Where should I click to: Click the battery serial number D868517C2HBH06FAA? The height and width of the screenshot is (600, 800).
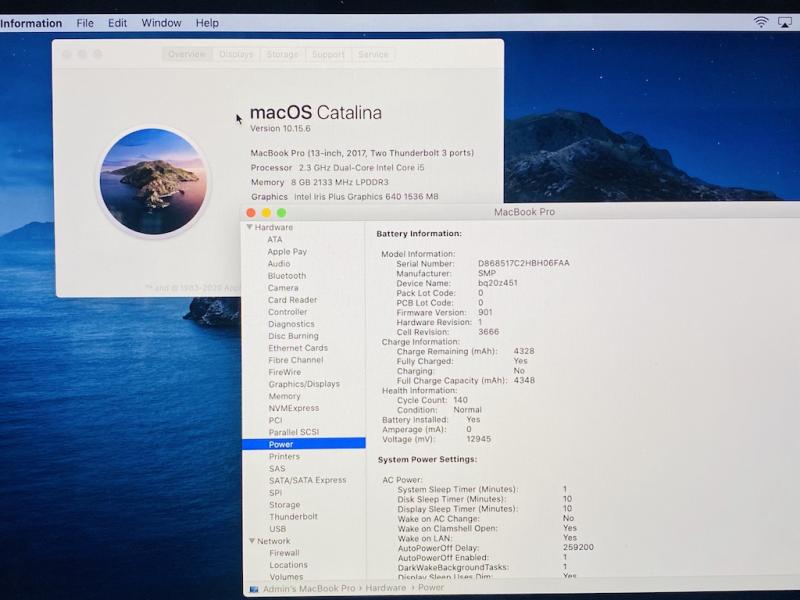523,263
